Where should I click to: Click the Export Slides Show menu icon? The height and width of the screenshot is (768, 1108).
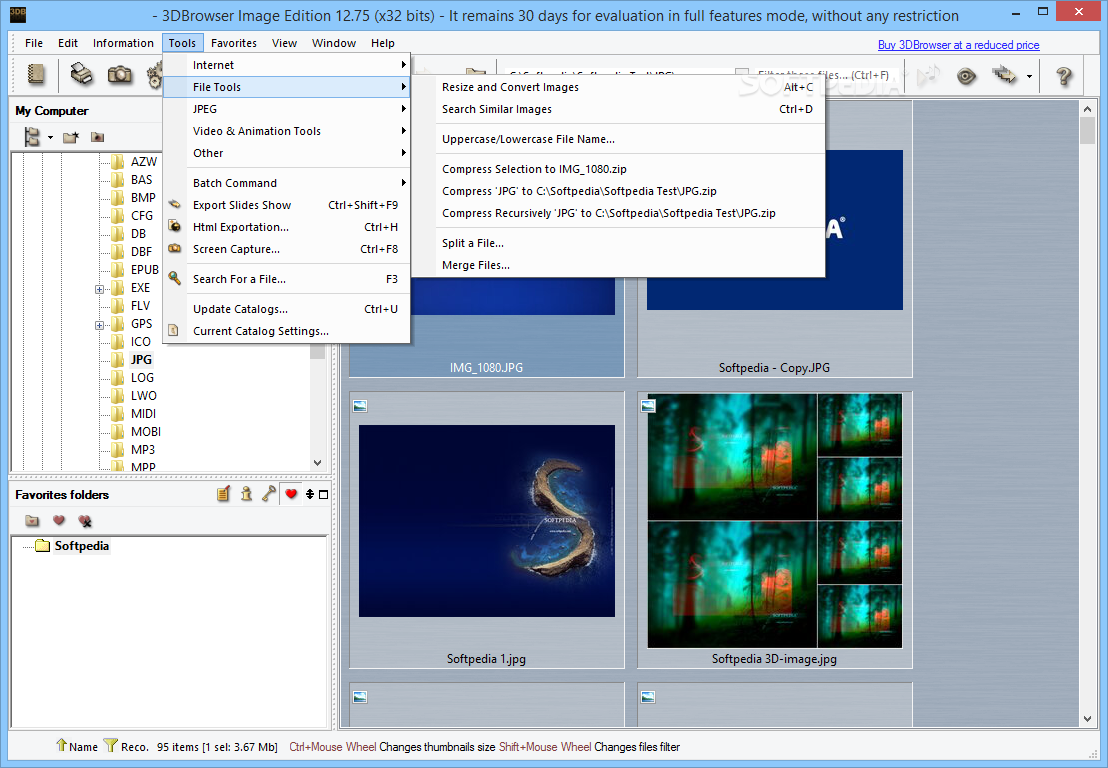pyautogui.click(x=174, y=204)
